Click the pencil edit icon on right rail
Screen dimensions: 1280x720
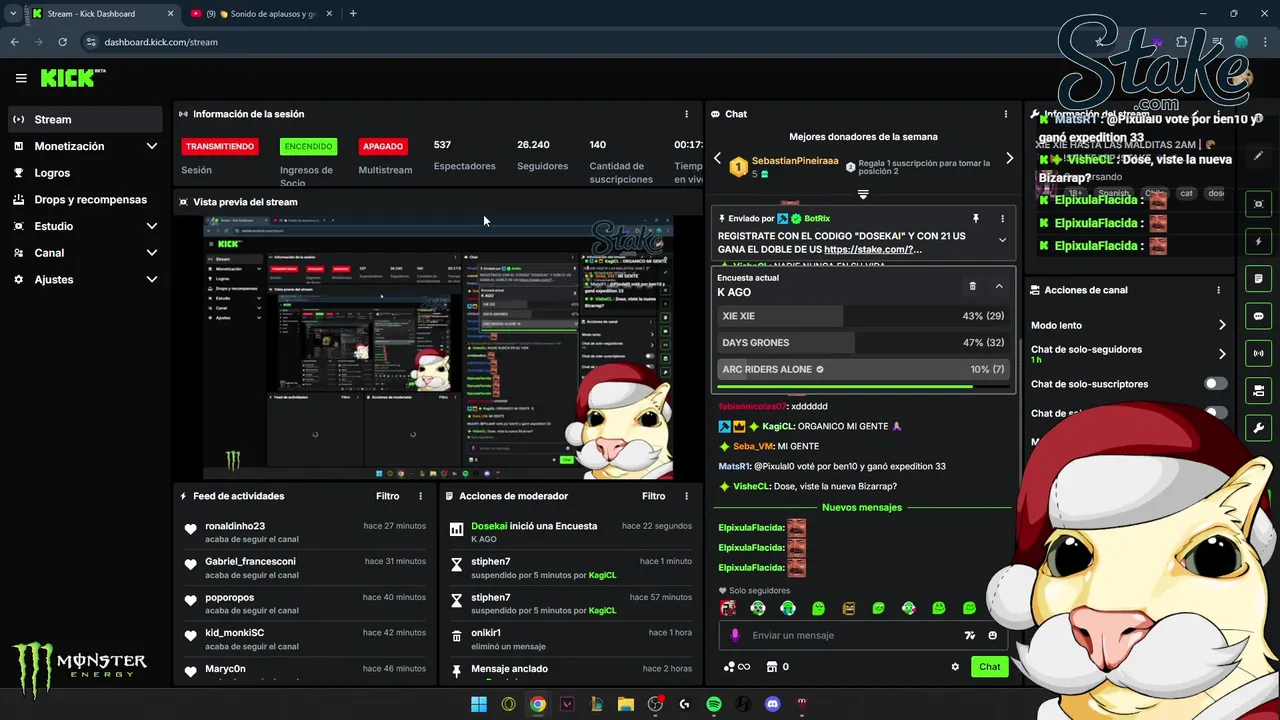point(1258,156)
